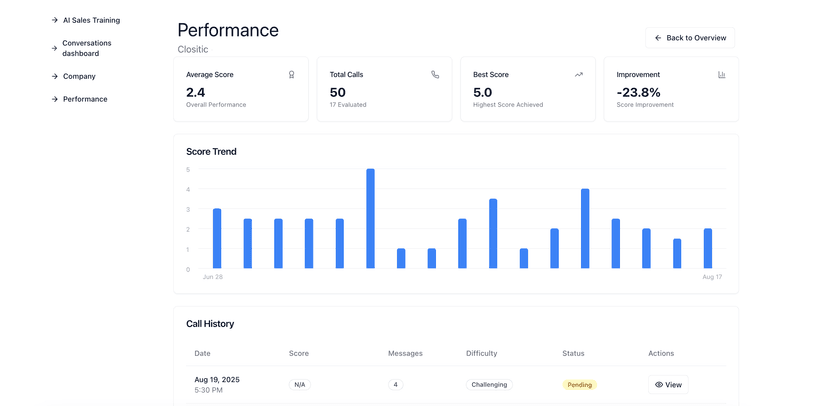828x406 pixels.
Task: Click the trending arrow icon in Best Score
Action: tap(578, 75)
